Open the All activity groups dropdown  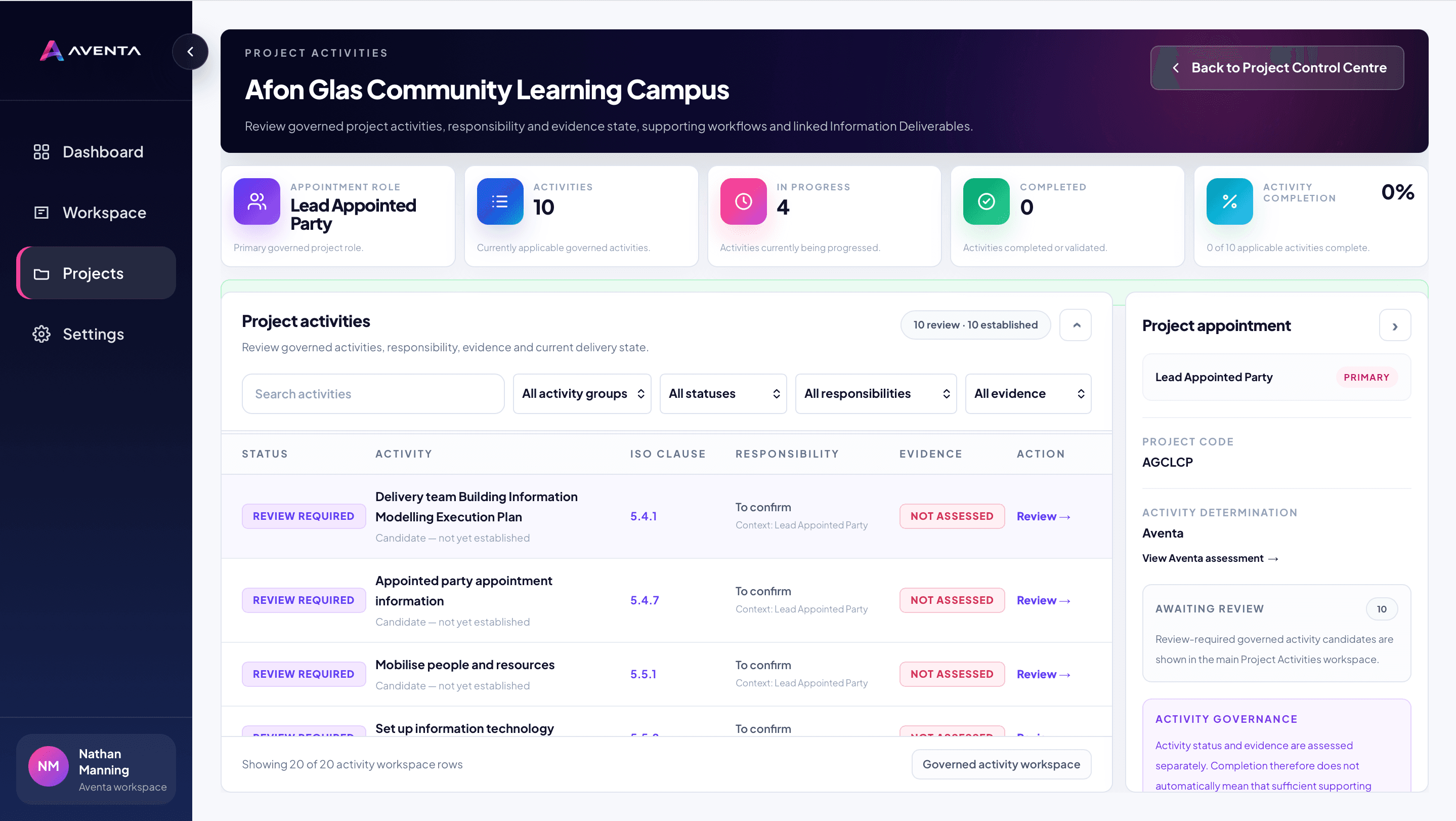(x=582, y=393)
